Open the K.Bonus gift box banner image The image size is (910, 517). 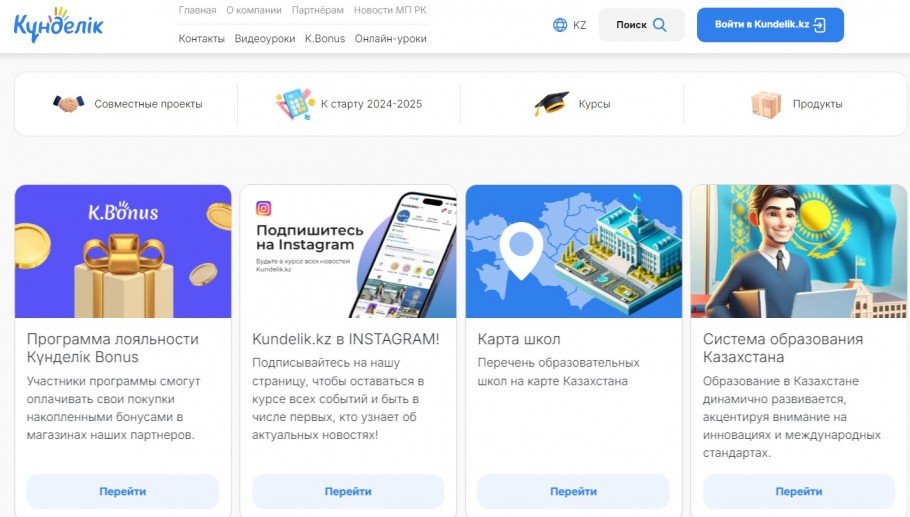123,251
